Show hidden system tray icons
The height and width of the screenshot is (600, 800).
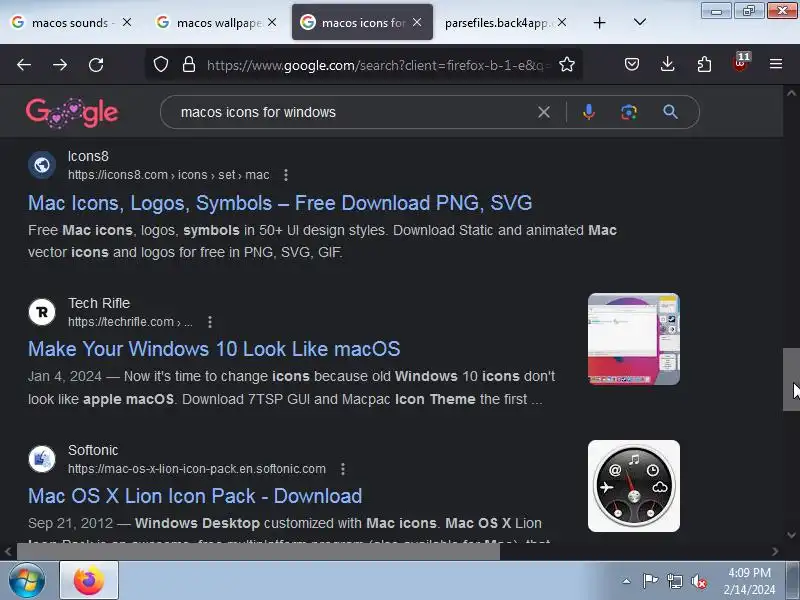pos(626,581)
